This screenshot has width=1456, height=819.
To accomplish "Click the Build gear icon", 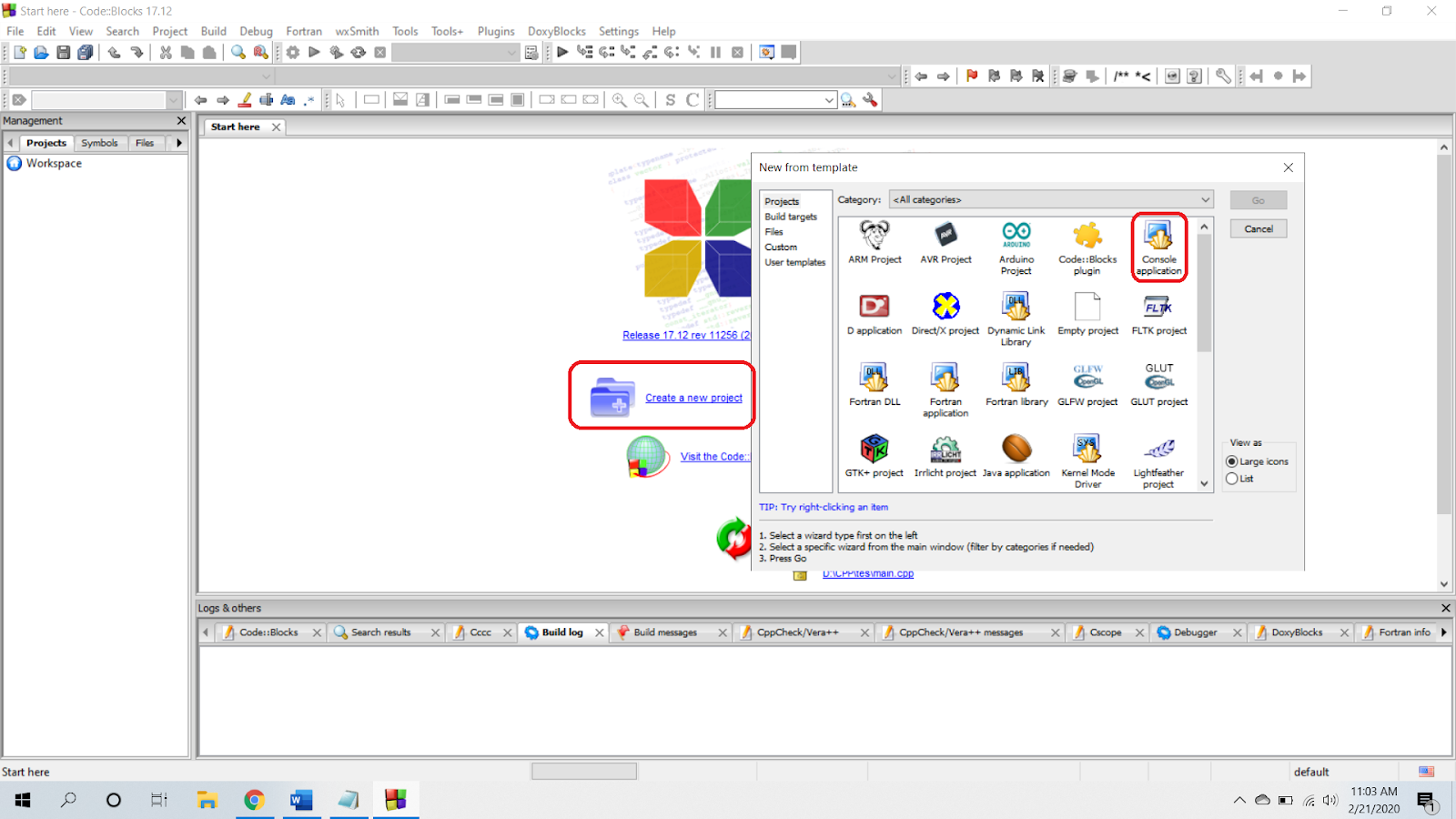I will tap(293, 53).
